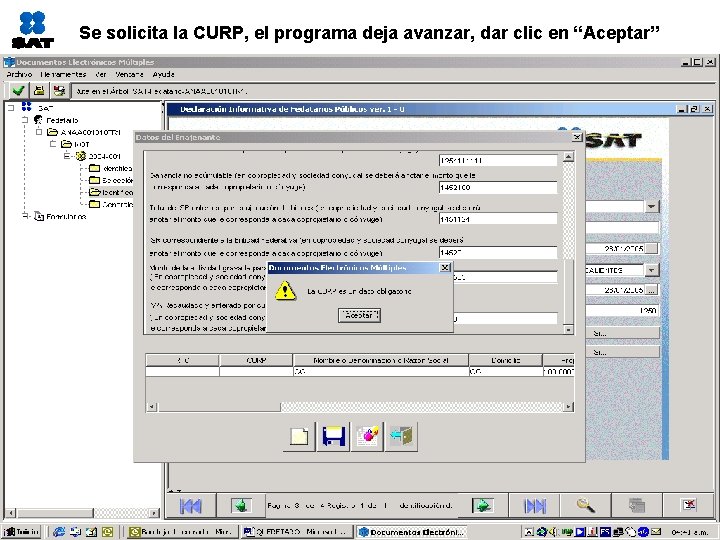
Task: Click the ganancia no acumulable input field
Action: pyautogui.click(x=498, y=187)
